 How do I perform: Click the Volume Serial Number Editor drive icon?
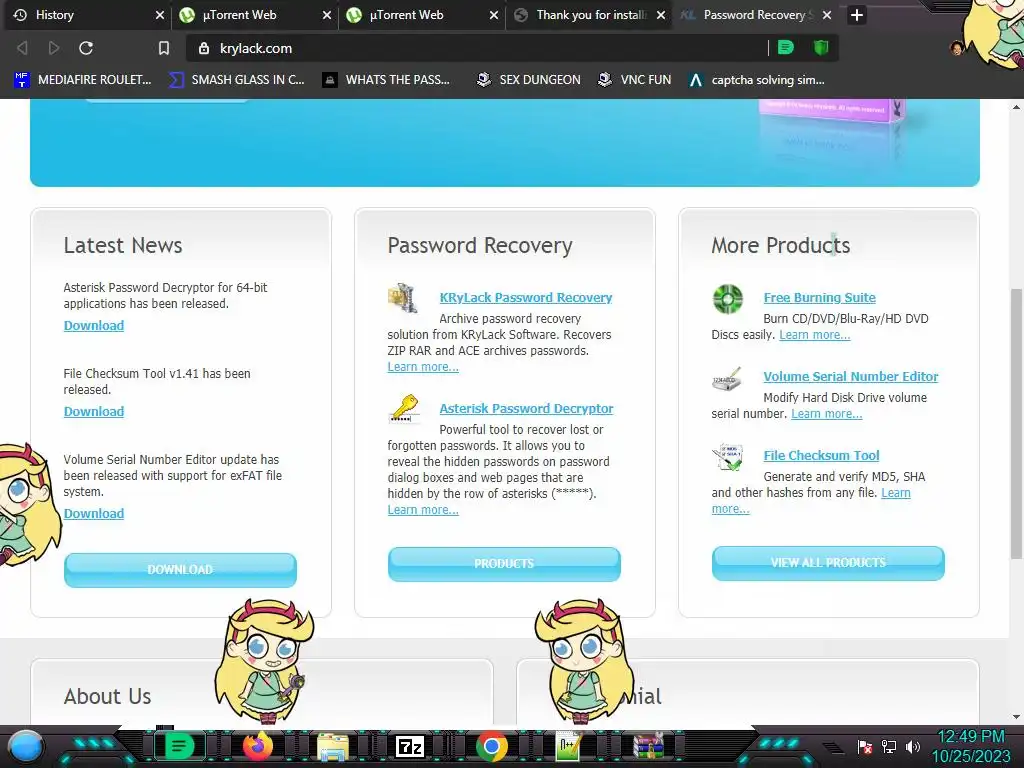[x=727, y=379]
